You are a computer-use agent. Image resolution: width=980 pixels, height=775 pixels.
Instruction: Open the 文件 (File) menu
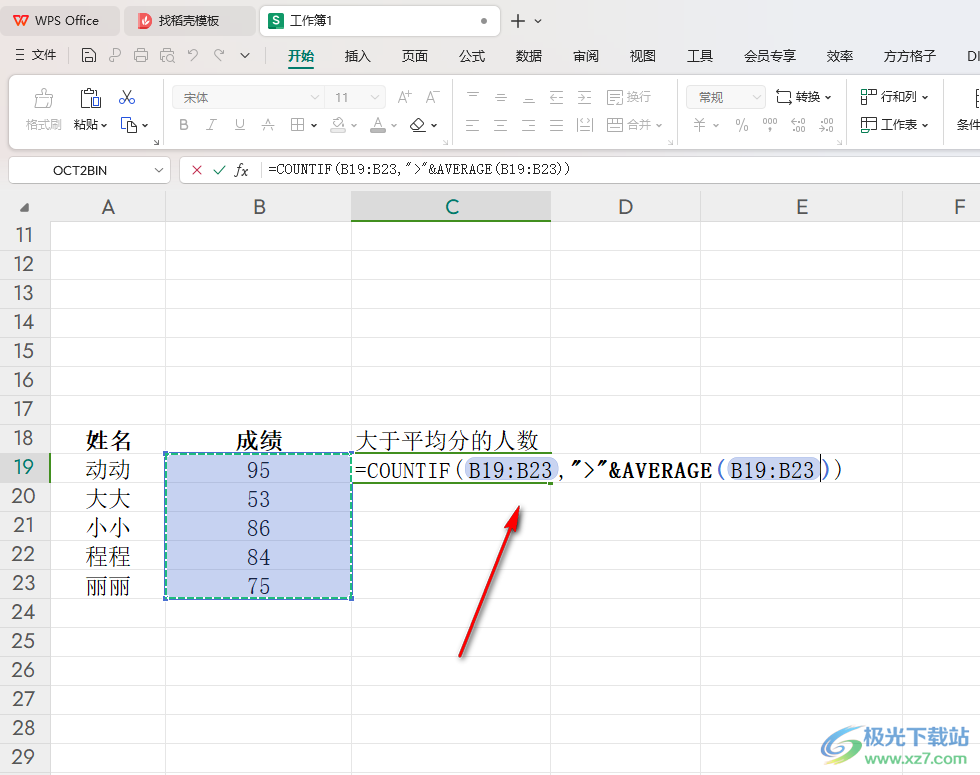pyautogui.click(x=36, y=55)
